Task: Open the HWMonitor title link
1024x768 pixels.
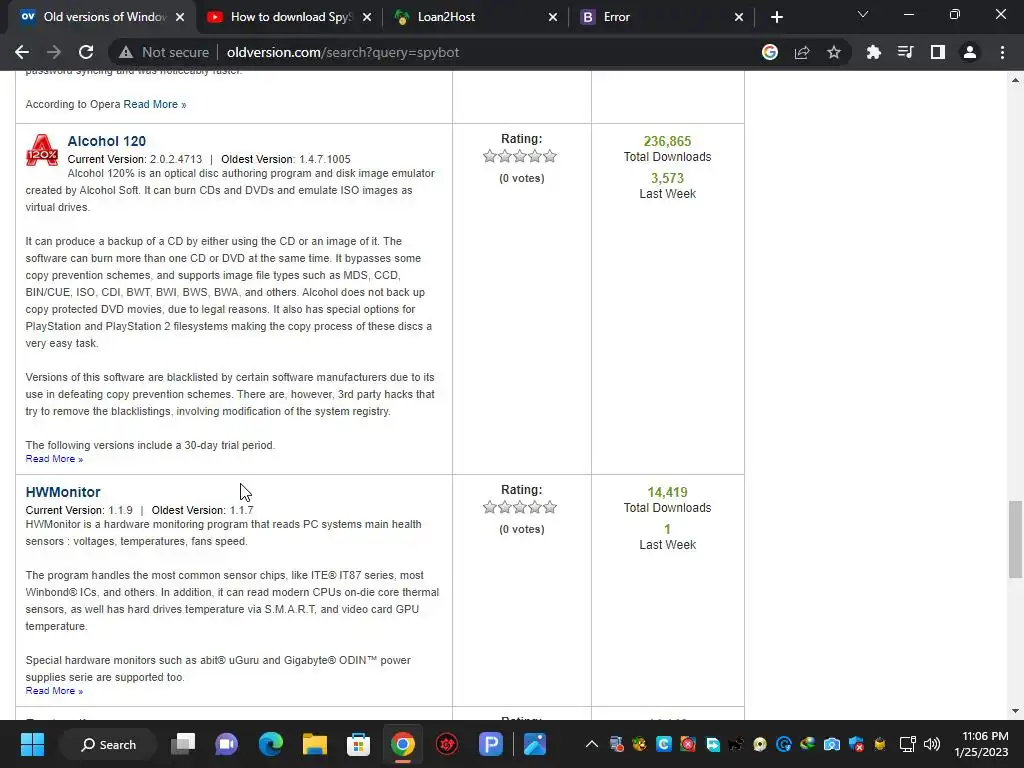Action: (x=63, y=492)
